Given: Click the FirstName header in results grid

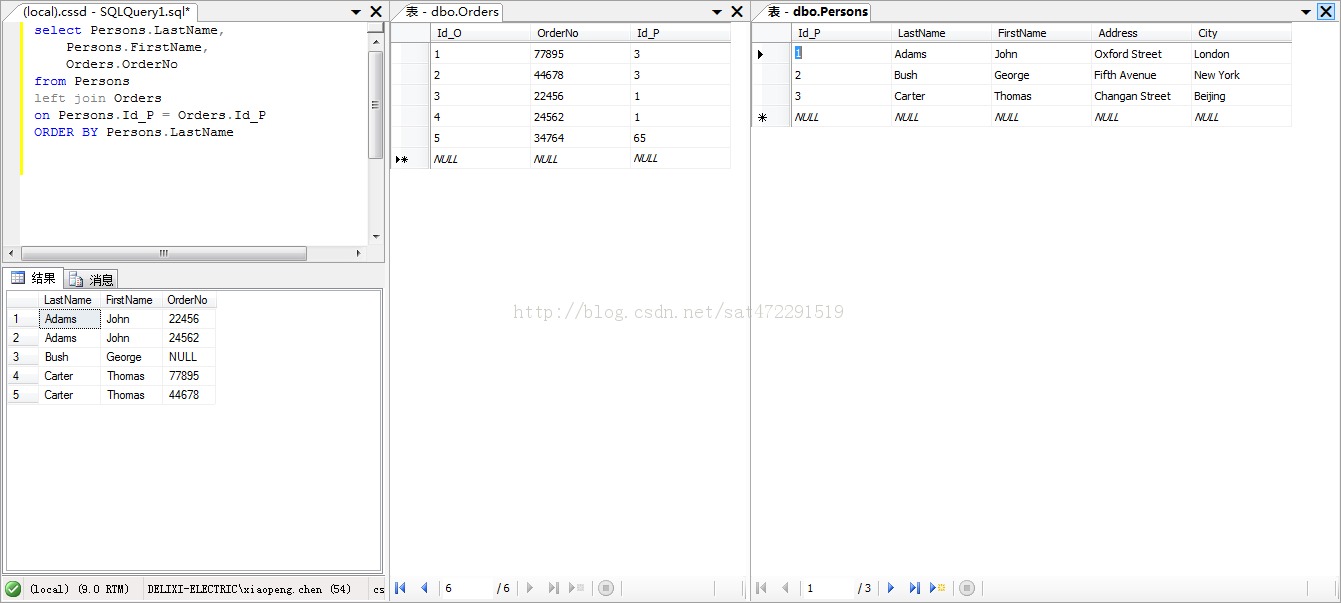Looking at the screenshot, I should pos(131,300).
